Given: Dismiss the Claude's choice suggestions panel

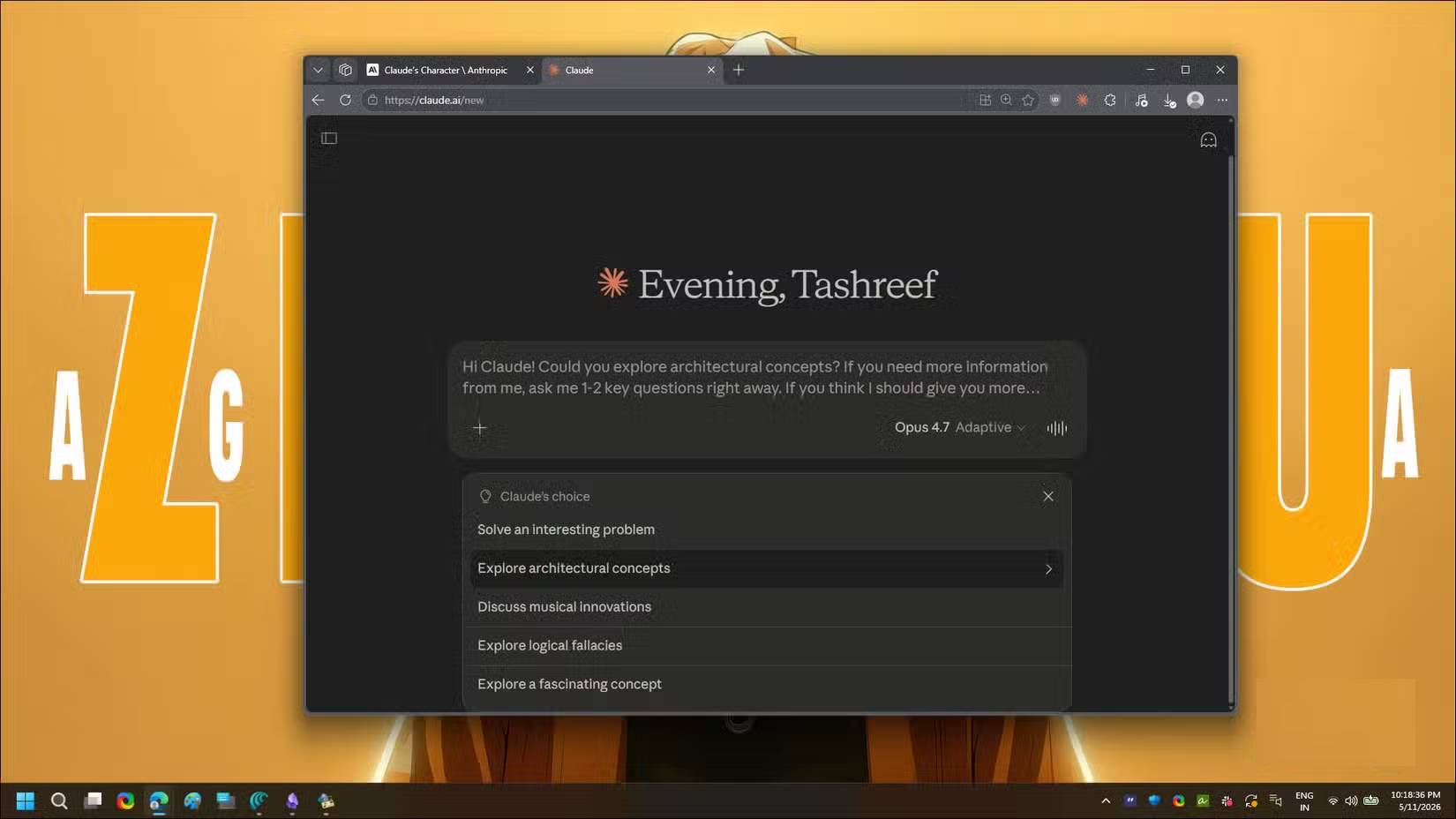Looking at the screenshot, I should 1048,496.
